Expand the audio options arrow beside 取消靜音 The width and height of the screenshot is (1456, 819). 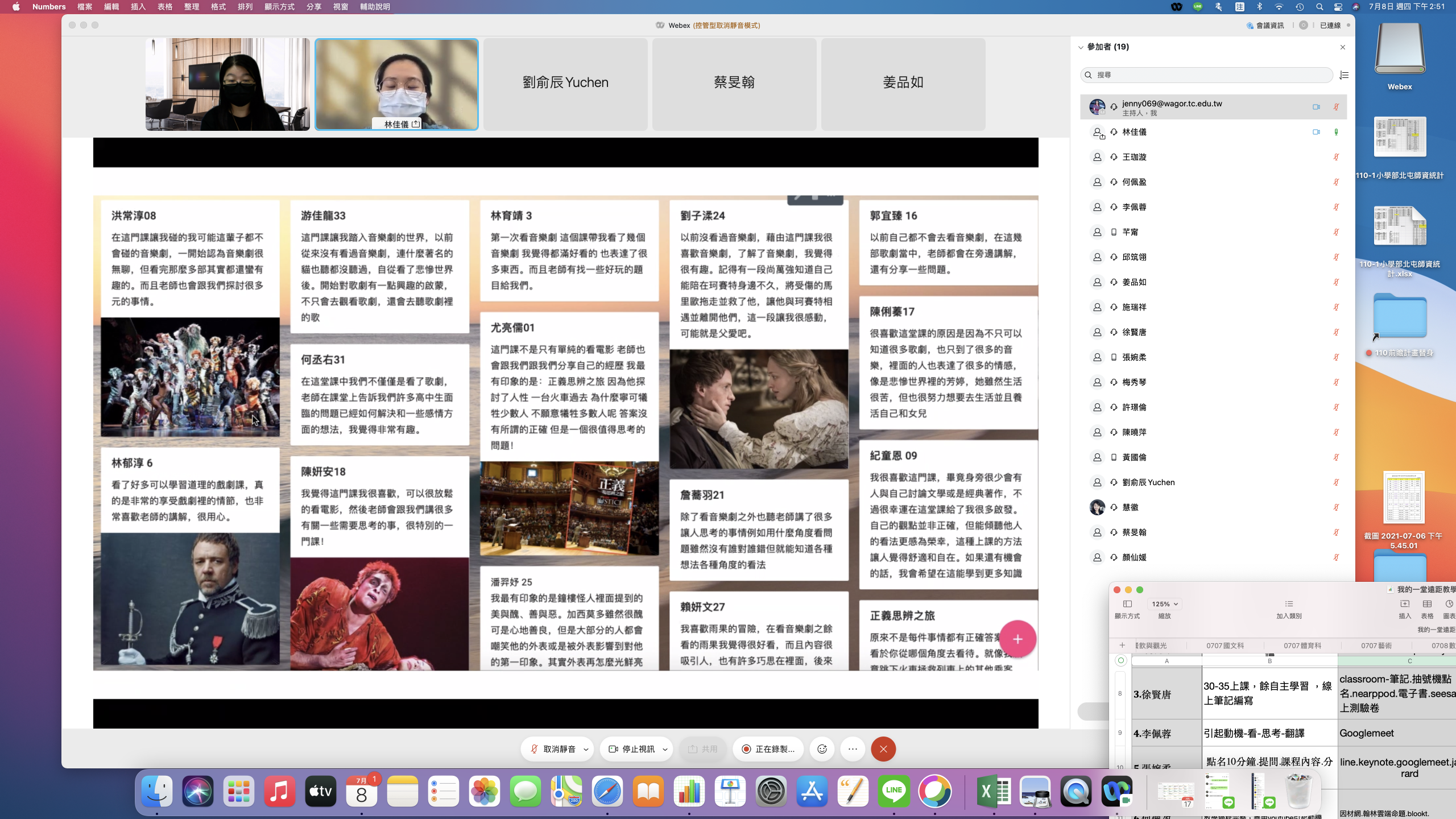(x=586, y=750)
